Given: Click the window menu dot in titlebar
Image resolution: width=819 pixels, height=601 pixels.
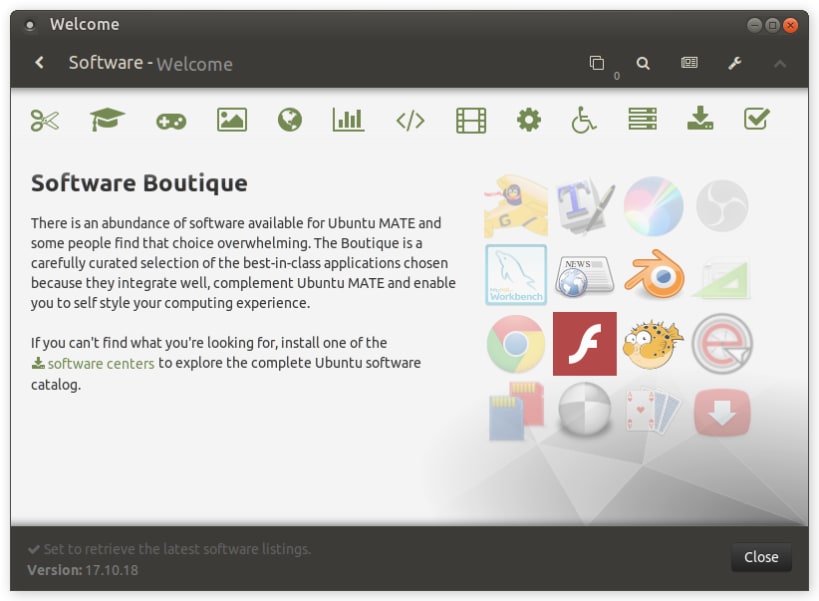Looking at the screenshot, I should [30, 25].
